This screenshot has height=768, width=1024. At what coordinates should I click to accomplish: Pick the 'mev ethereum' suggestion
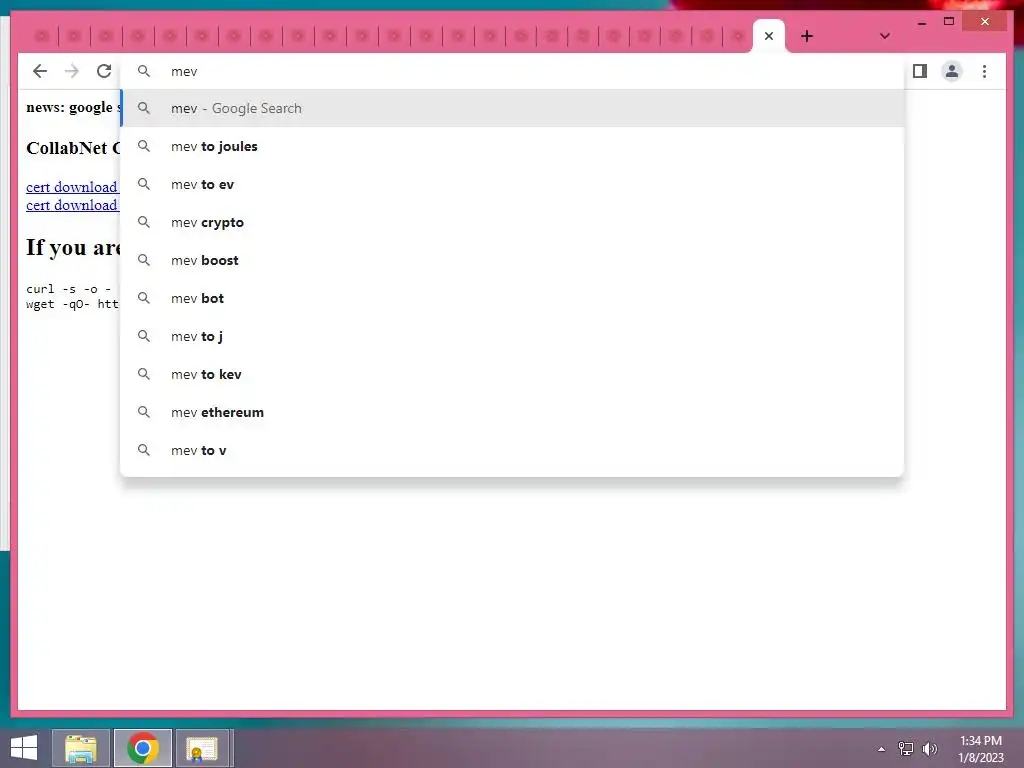[x=512, y=412]
